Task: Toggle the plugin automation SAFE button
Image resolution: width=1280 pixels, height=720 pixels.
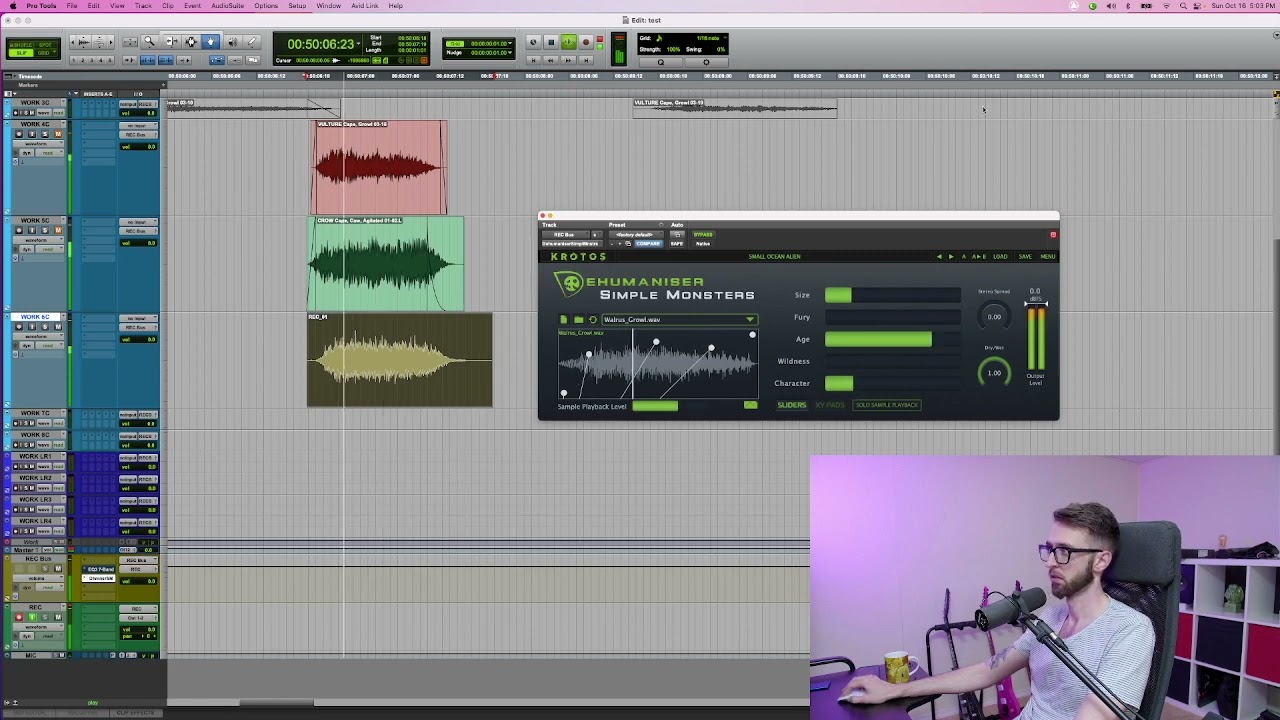Action: (677, 243)
